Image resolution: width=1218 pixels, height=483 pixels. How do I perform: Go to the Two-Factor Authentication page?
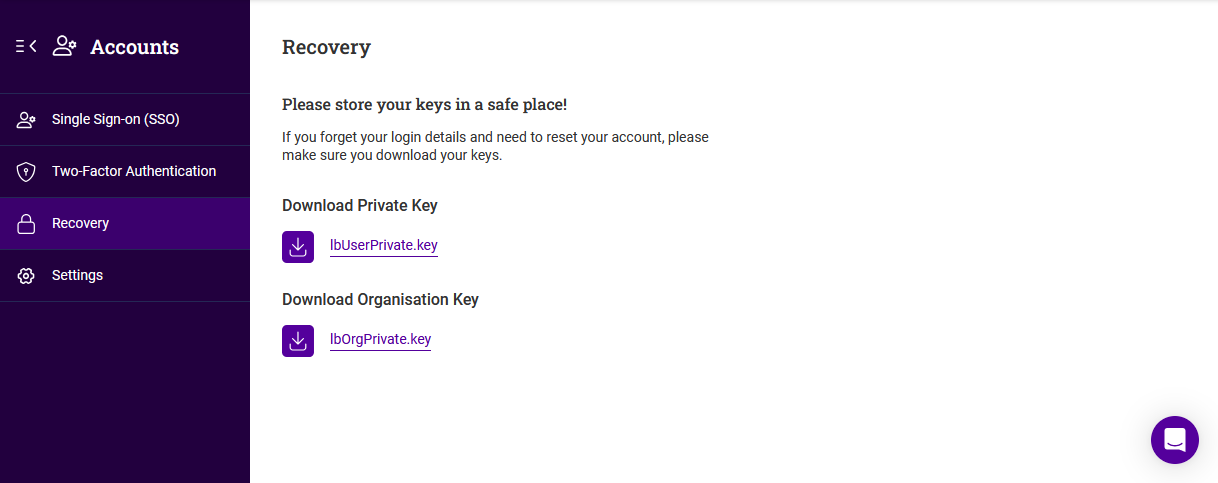coord(125,172)
